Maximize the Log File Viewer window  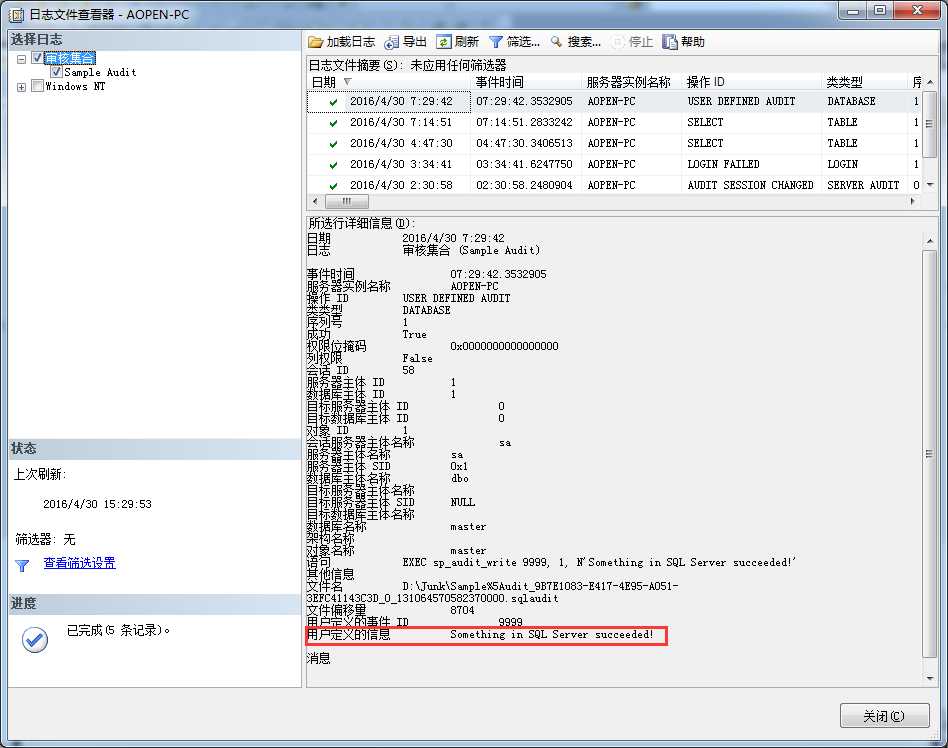tap(880, 10)
